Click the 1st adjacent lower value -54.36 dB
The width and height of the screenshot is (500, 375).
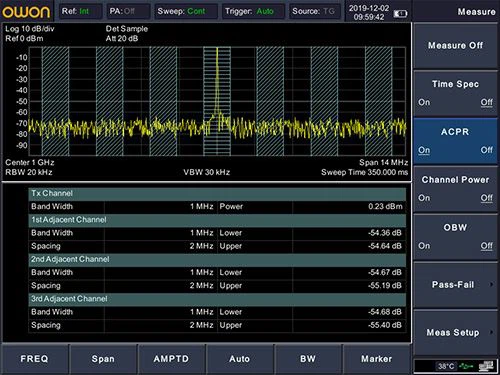click(385, 233)
